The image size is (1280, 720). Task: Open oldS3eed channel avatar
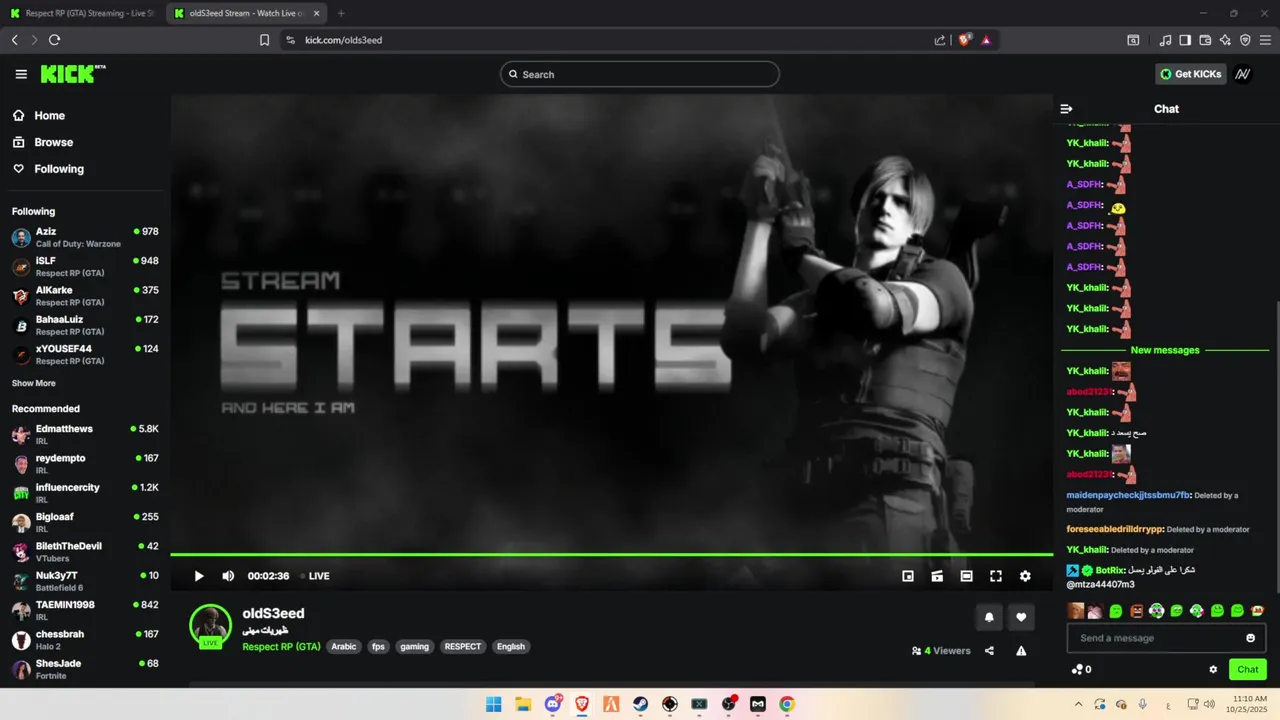pos(210,625)
